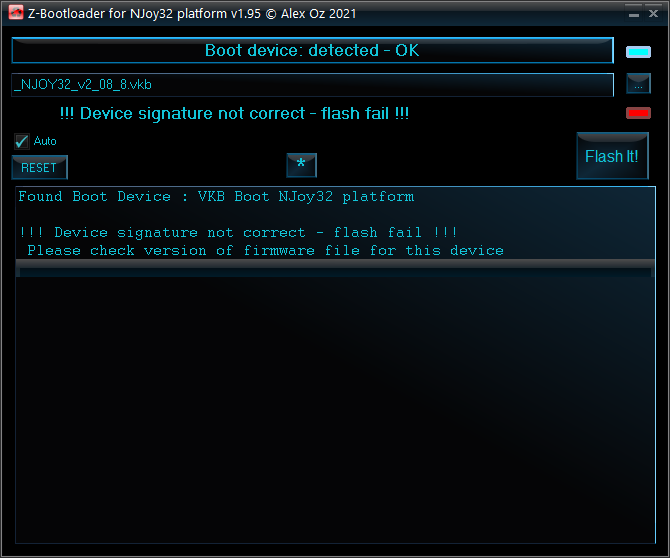Click the Auto label text
Viewport: 670px width, 558px height.
tap(45, 141)
